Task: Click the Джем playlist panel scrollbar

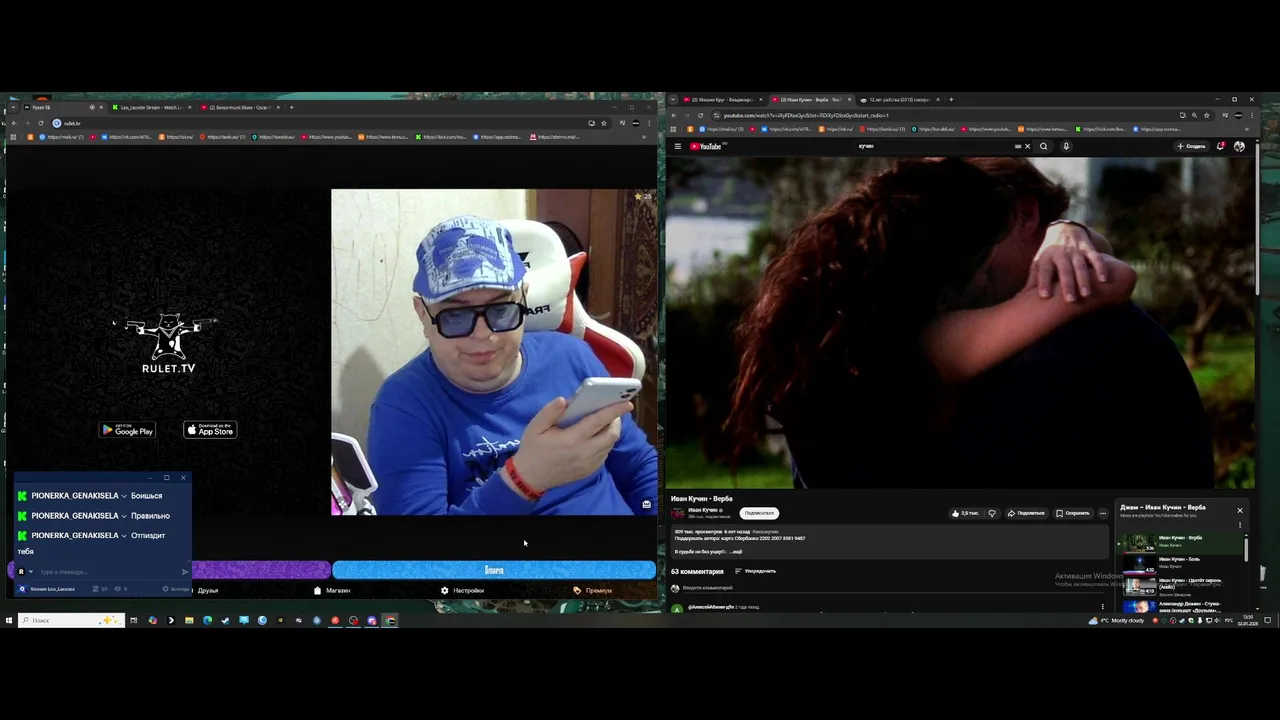Action: point(1246,548)
